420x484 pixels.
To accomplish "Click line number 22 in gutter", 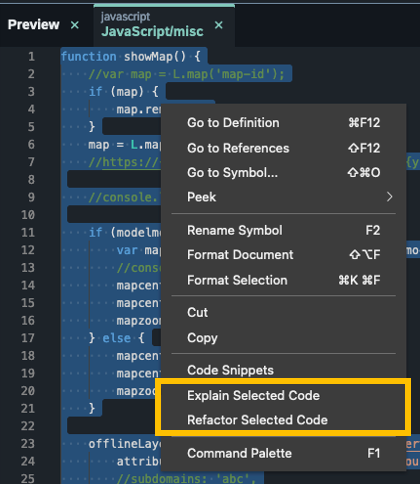I will pyautogui.click(x=28, y=426).
